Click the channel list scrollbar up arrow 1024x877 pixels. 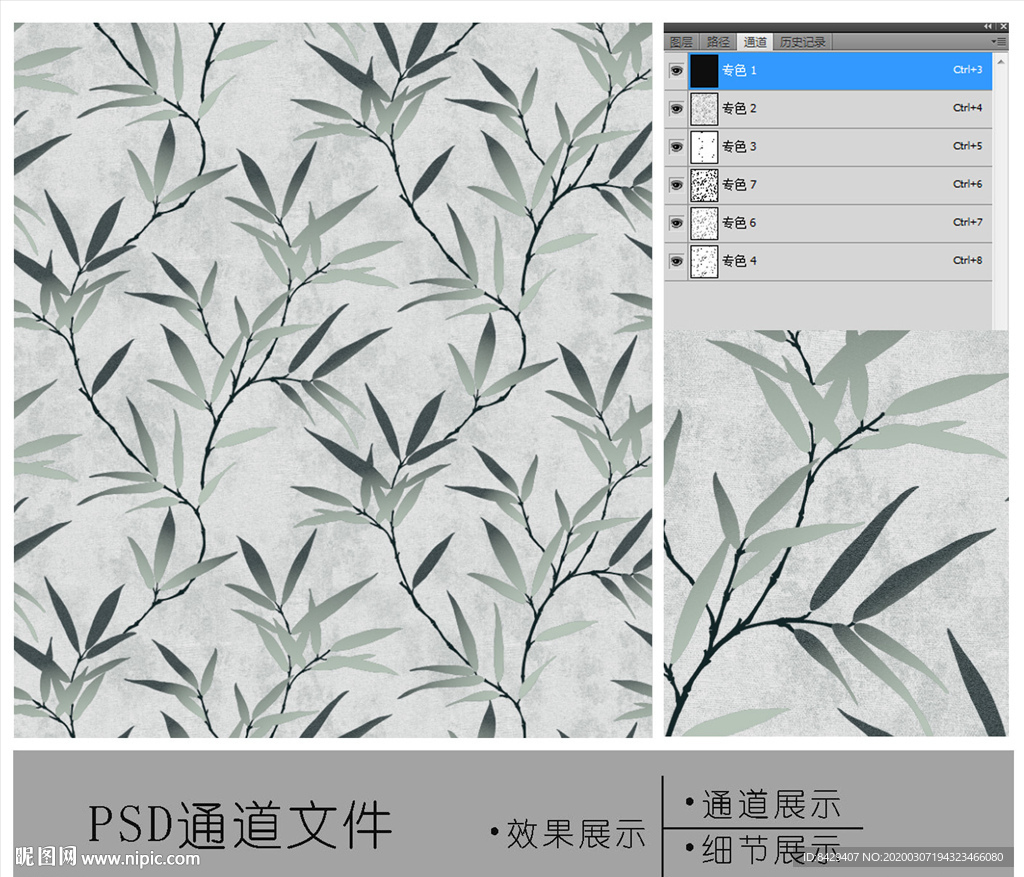point(1000,61)
